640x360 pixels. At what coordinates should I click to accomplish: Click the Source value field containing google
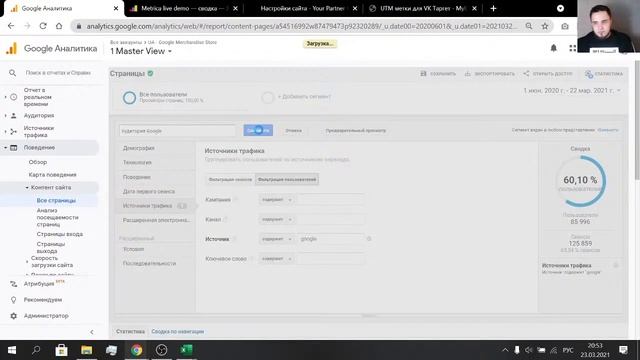point(331,239)
